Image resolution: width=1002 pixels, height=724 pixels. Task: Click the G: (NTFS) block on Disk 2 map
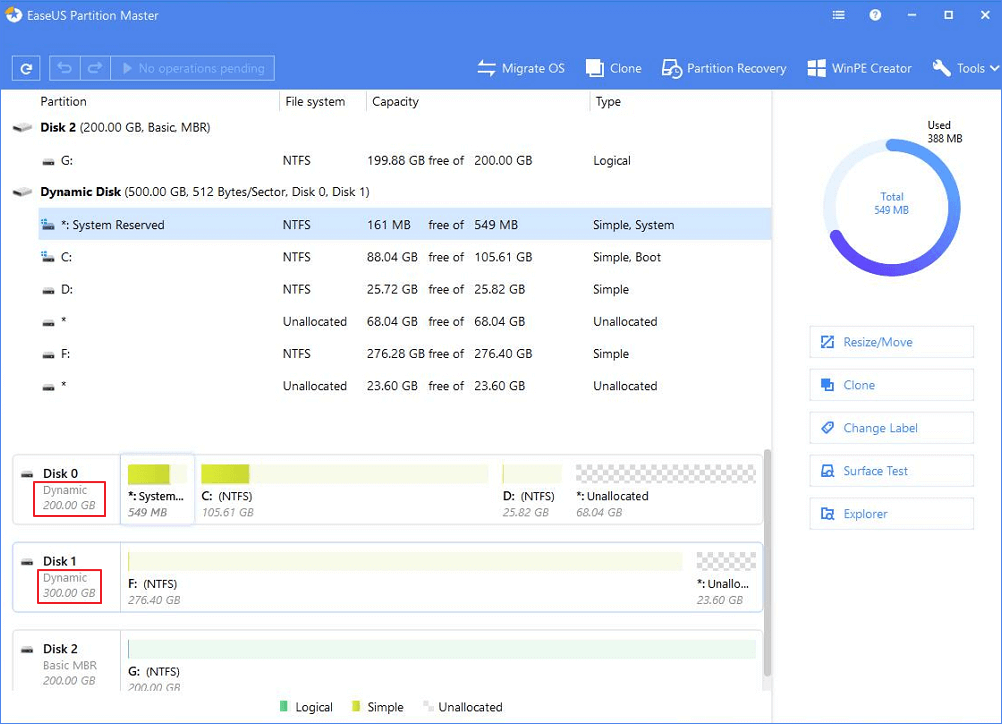point(442,663)
